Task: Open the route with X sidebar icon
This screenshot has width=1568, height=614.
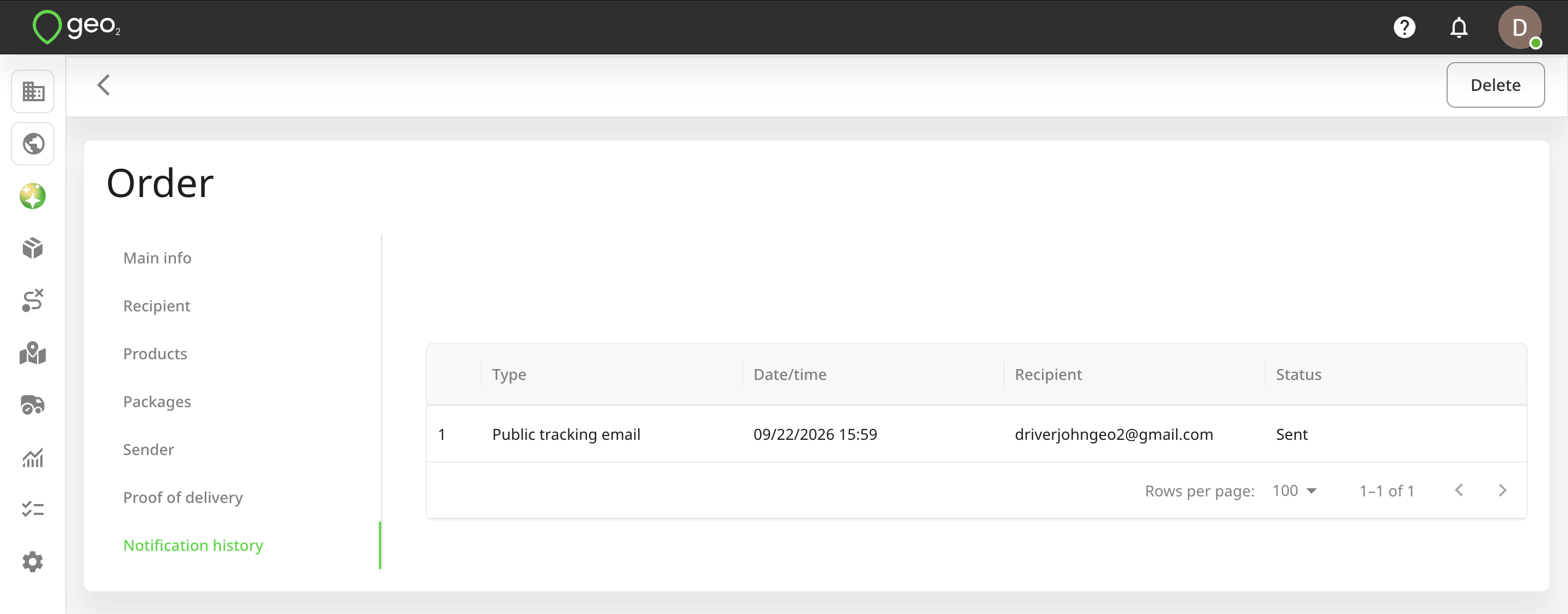Action: [x=33, y=300]
